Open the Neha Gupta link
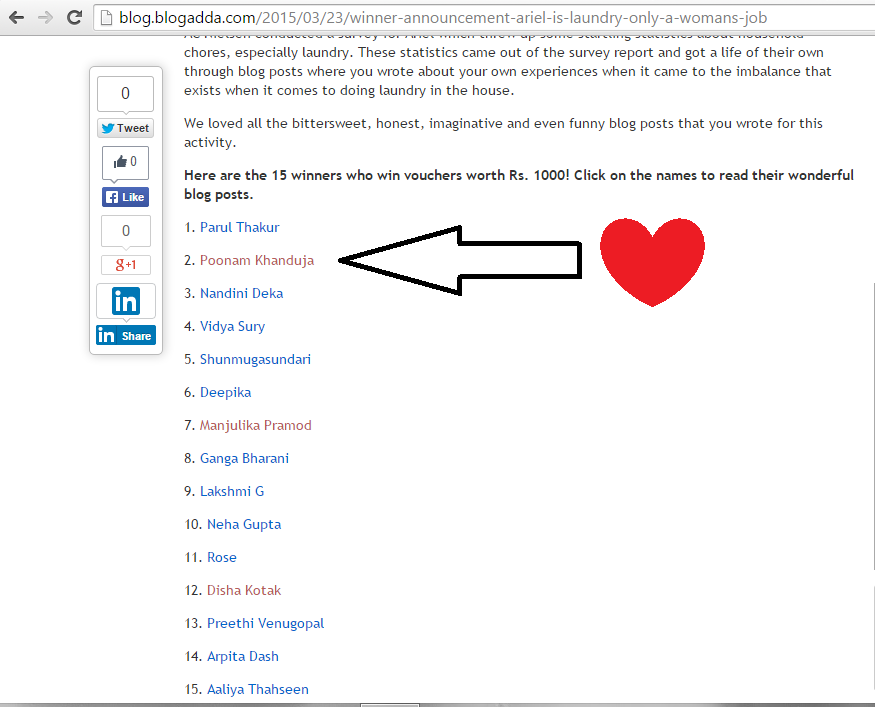875x707 pixels. click(x=244, y=525)
